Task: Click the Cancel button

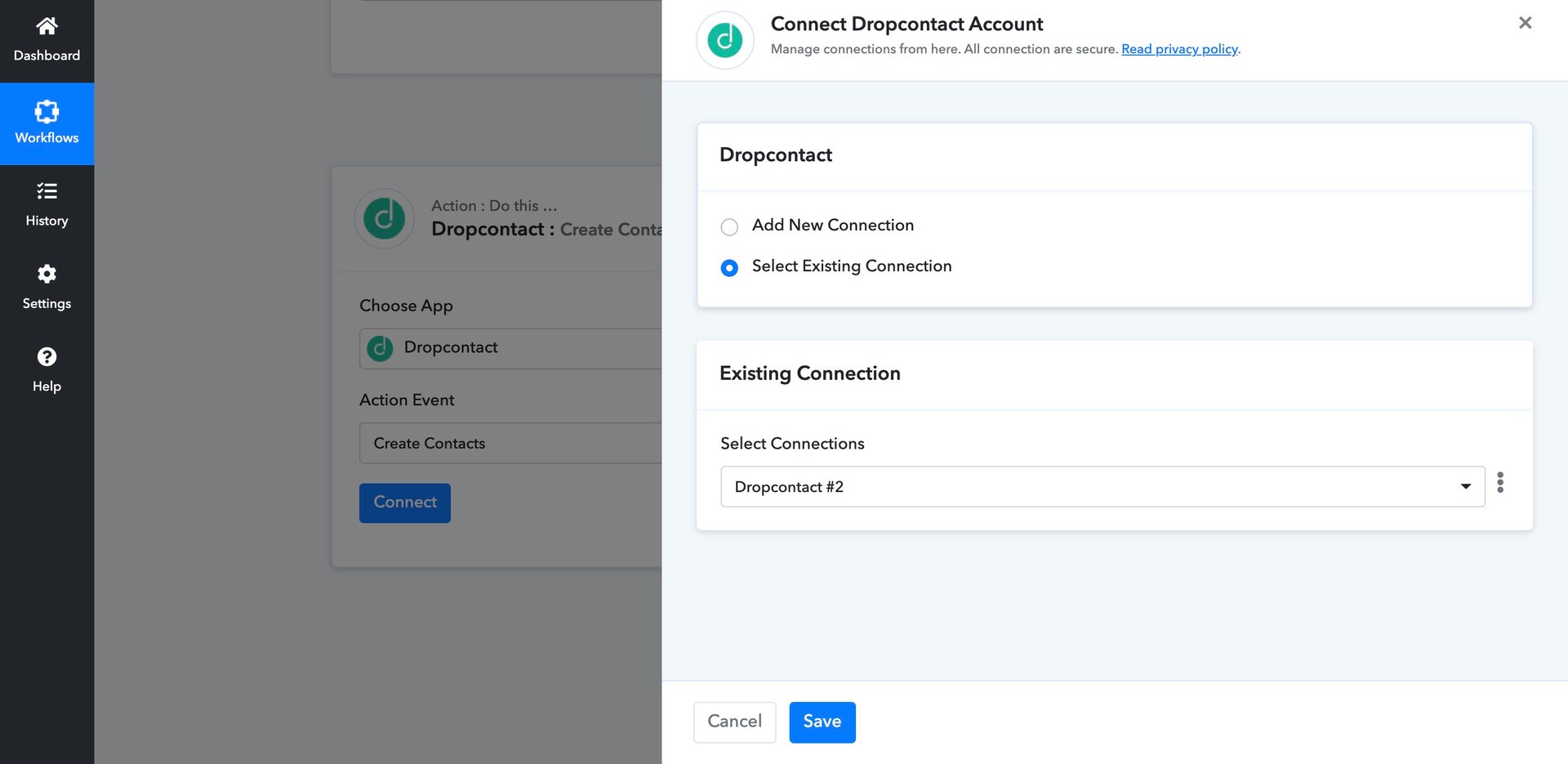Action: tap(734, 722)
